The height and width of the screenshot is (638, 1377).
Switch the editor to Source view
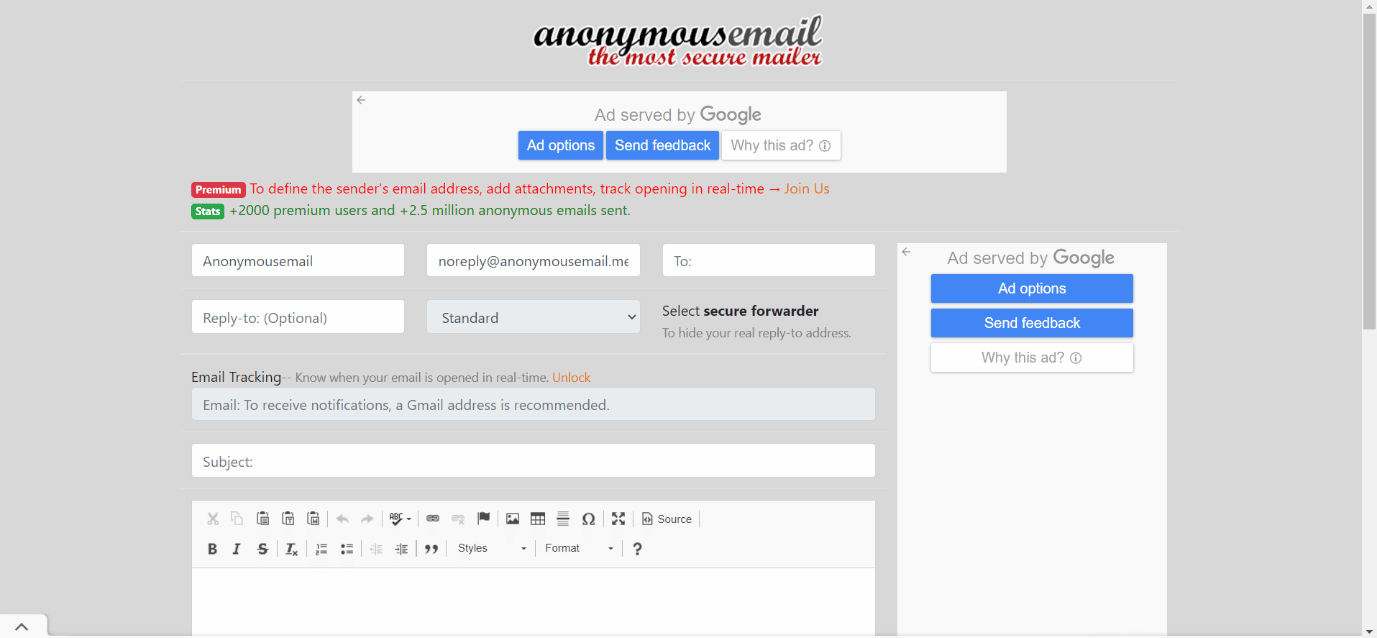pos(667,519)
